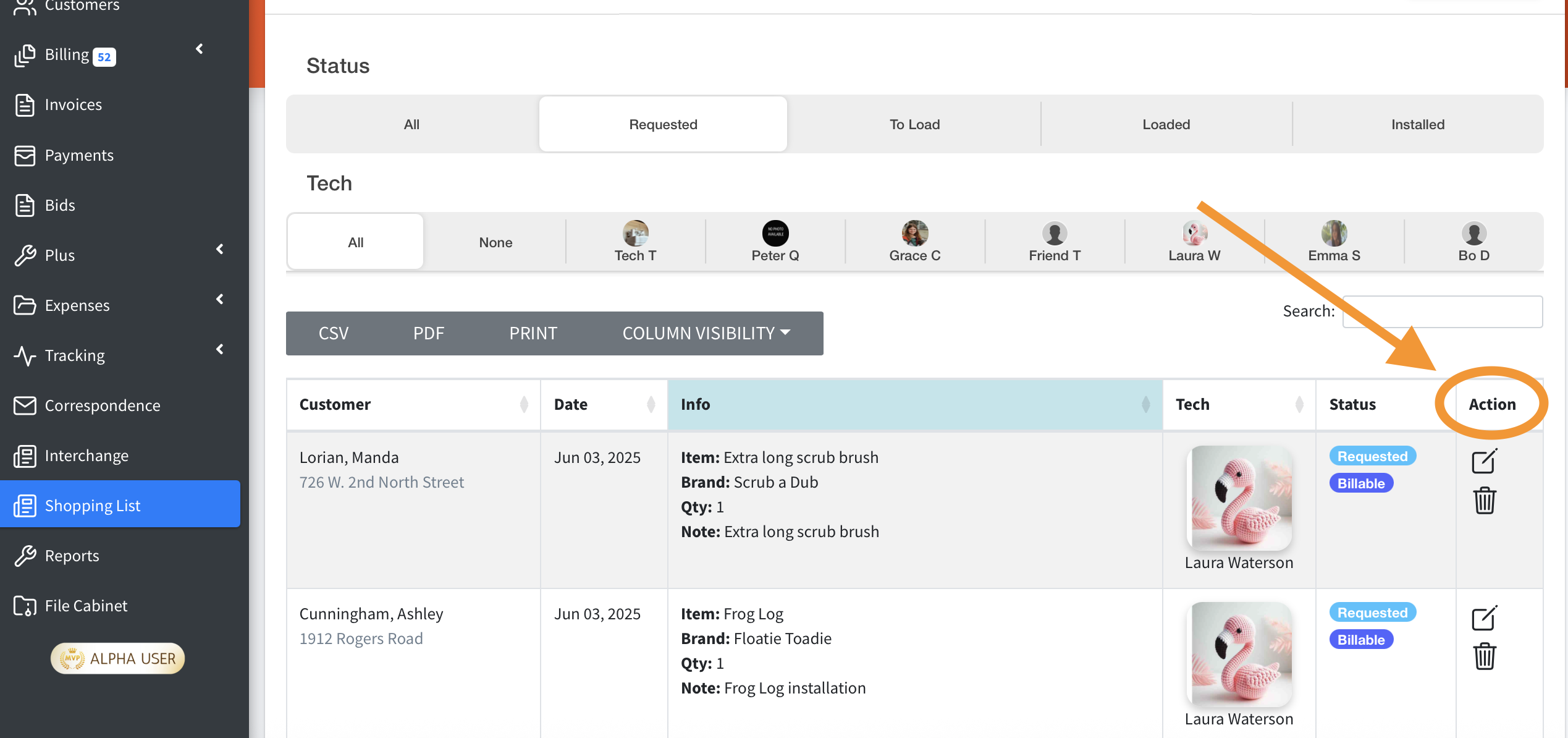Click edit icon for Frog Log item
Screen dimensions: 1568x738
(1483, 617)
